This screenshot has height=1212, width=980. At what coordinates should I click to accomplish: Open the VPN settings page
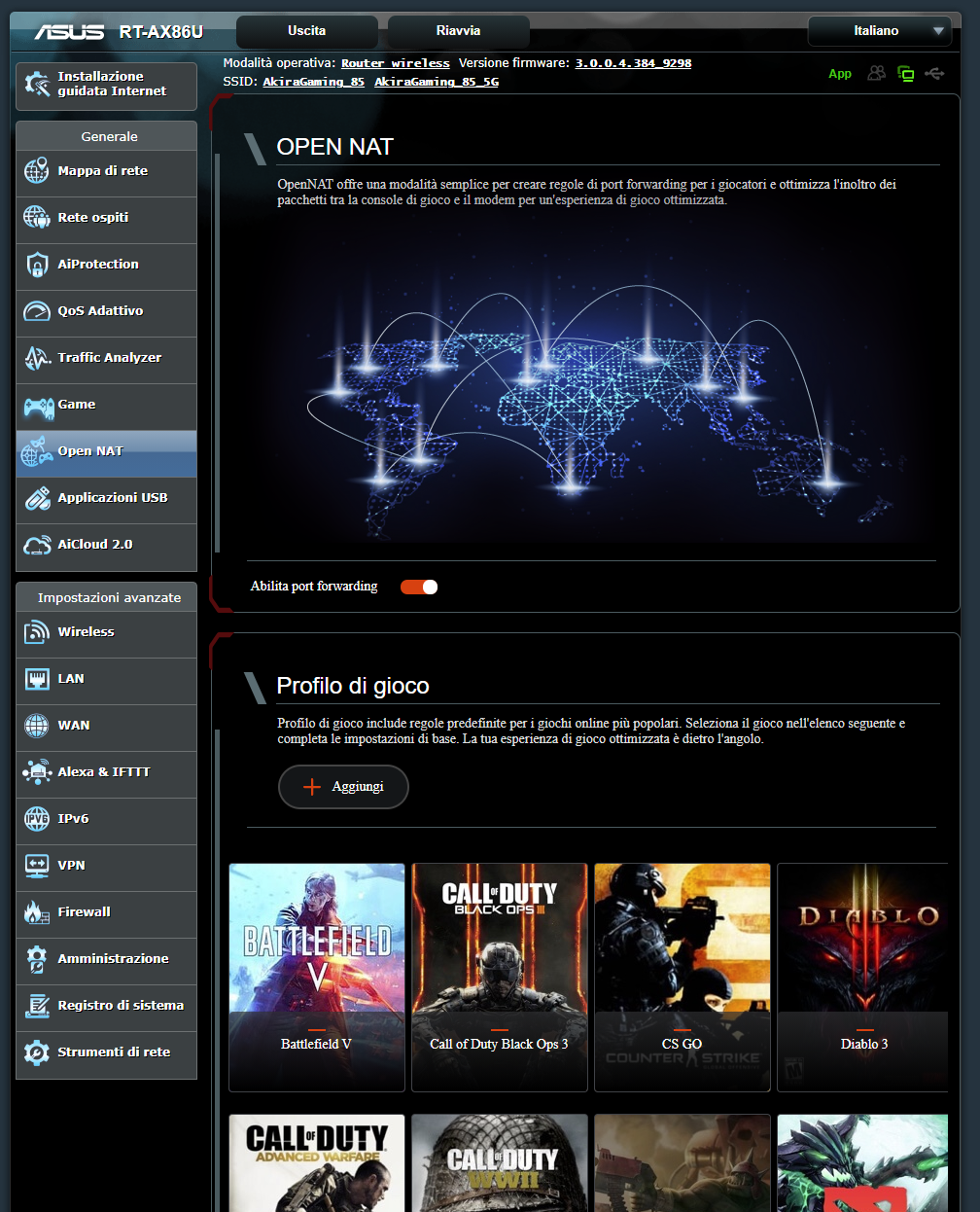pyautogui.click(x=106, y=868)
